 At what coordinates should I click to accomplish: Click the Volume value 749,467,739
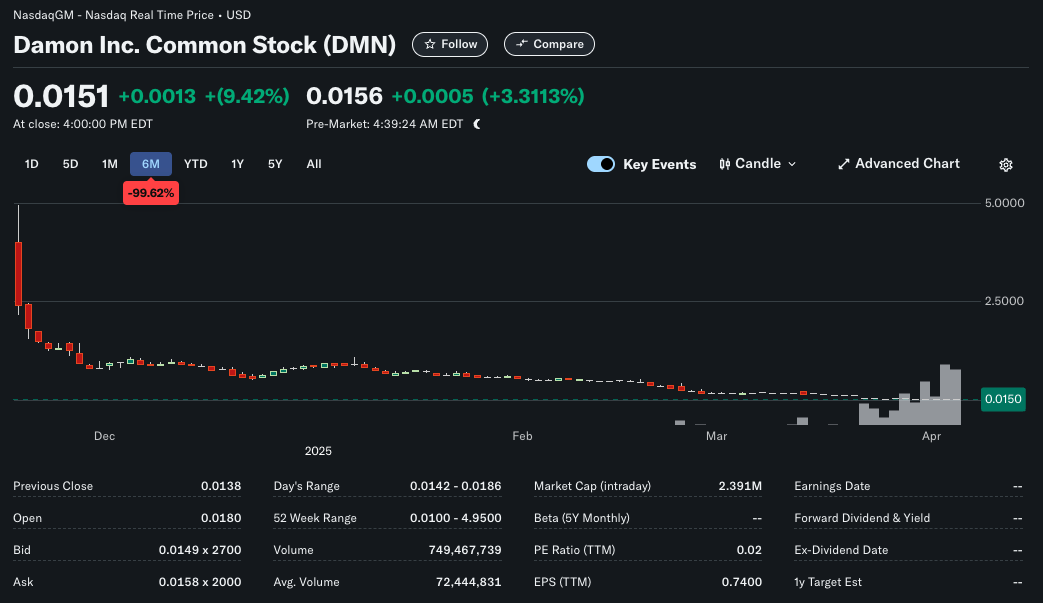[x=465, y=550]
